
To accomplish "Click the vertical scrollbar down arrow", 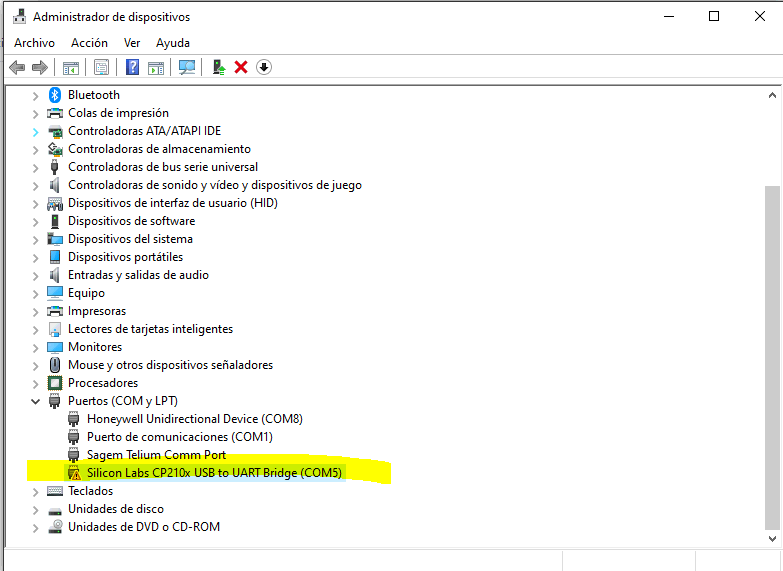I will click(x=772, y=538).
